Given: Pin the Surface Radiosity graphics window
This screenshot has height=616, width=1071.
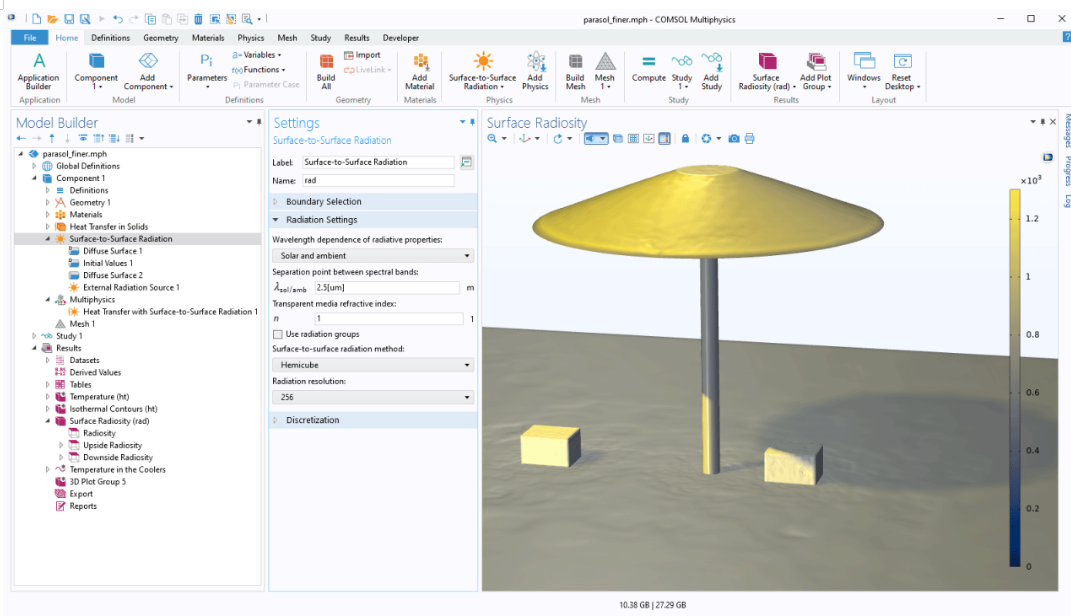Looking at the screenshot, I should (1042, 122).
